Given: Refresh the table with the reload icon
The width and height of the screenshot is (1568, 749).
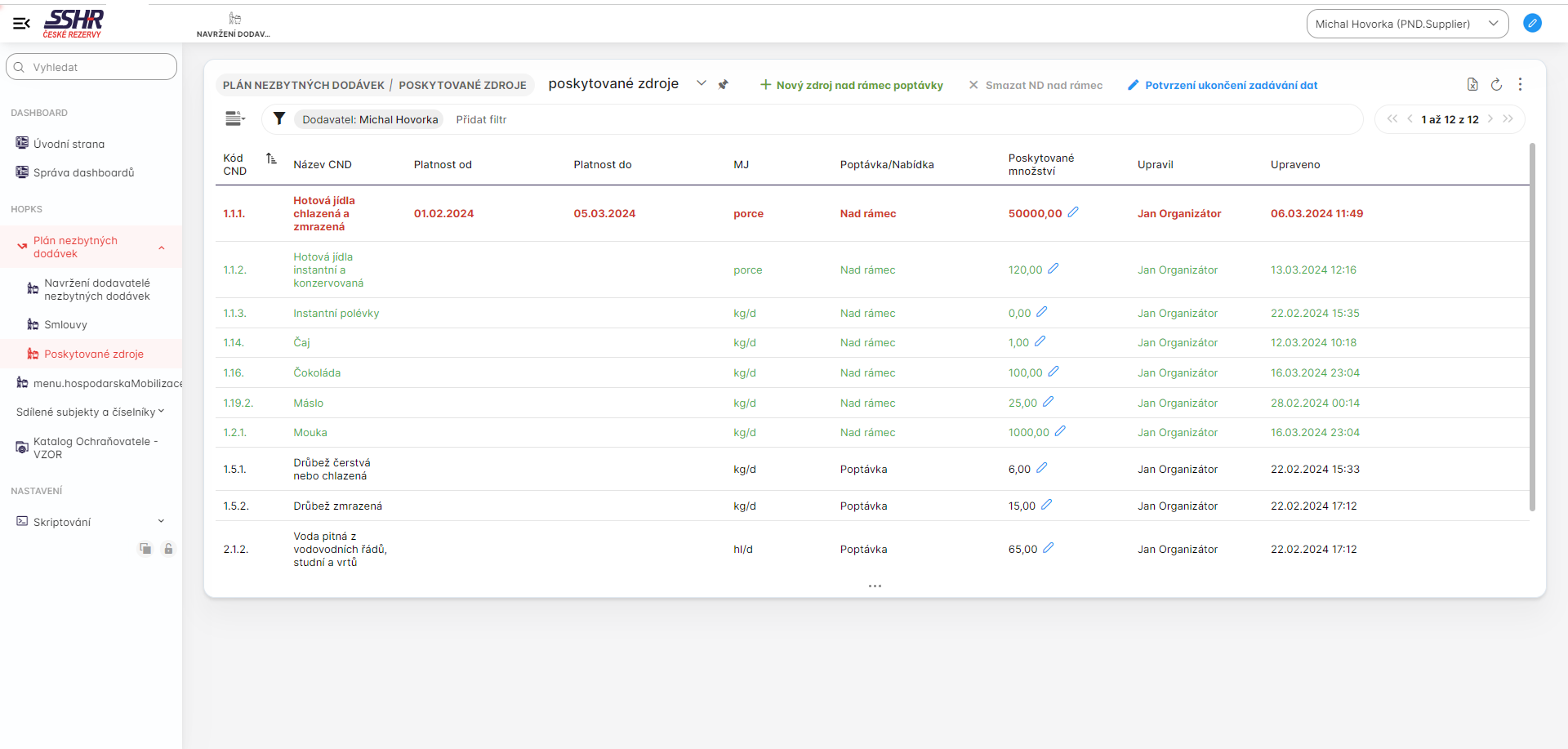Looking at the screenshot, I should click(x=1496, y=85).
